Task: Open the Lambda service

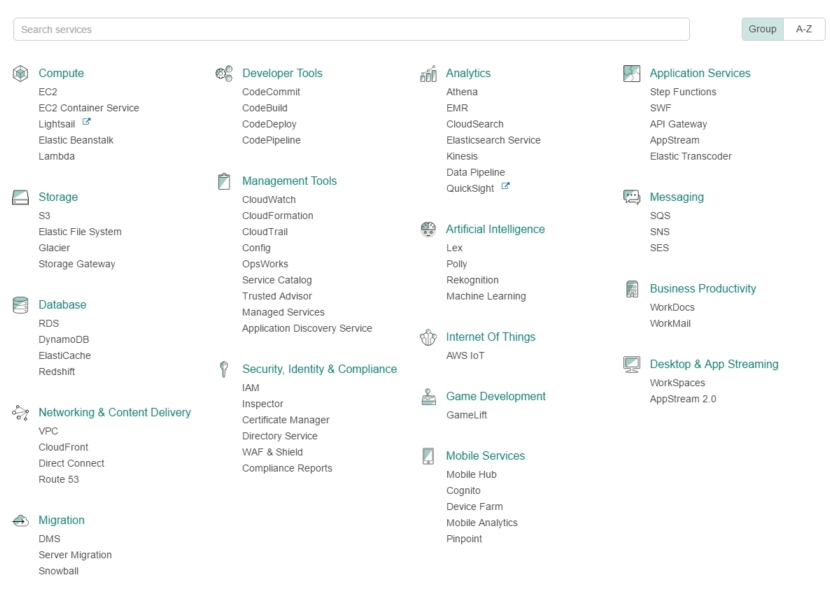Action: click(57, 157)
